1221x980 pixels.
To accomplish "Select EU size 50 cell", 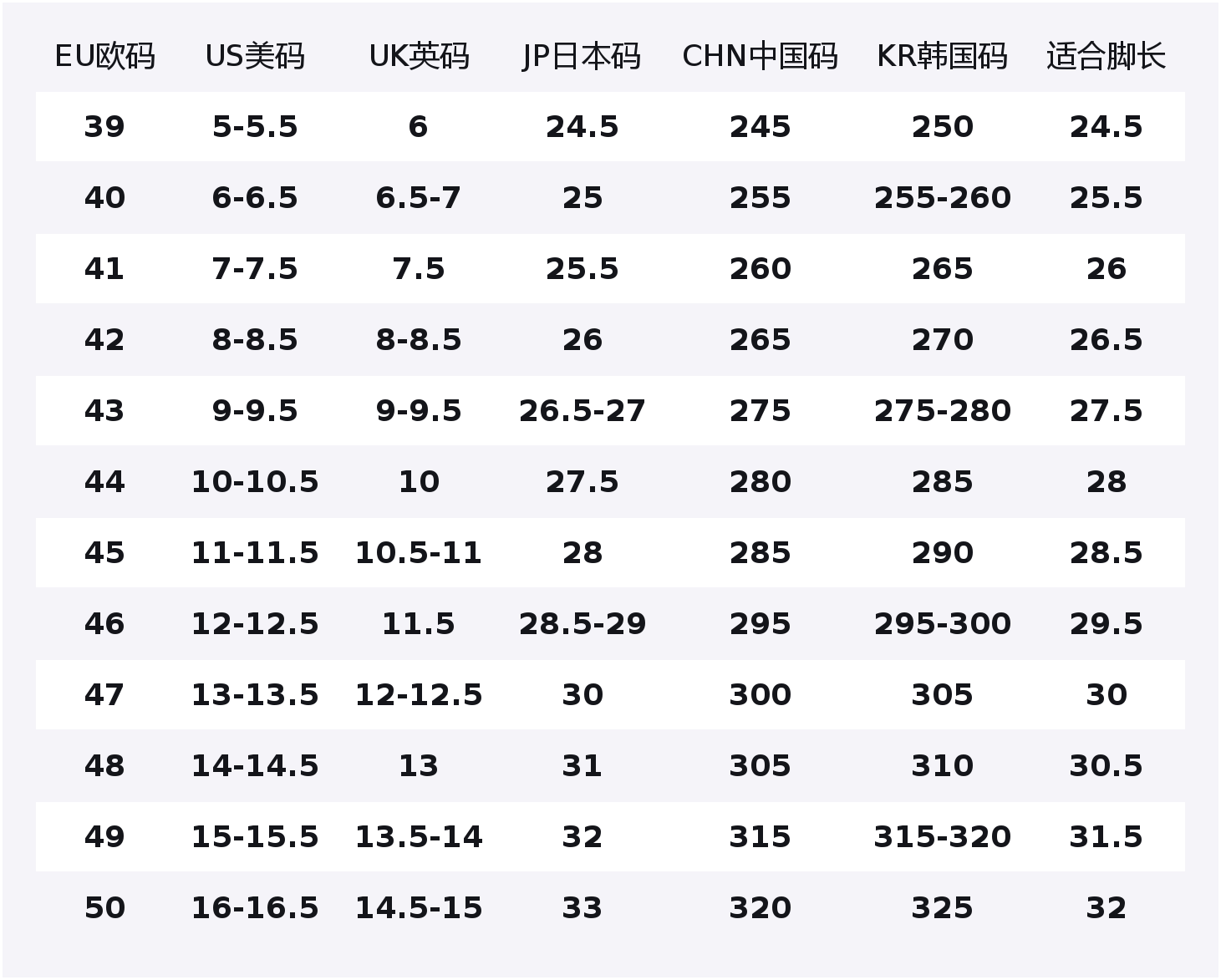I will (x=104, y=908).
